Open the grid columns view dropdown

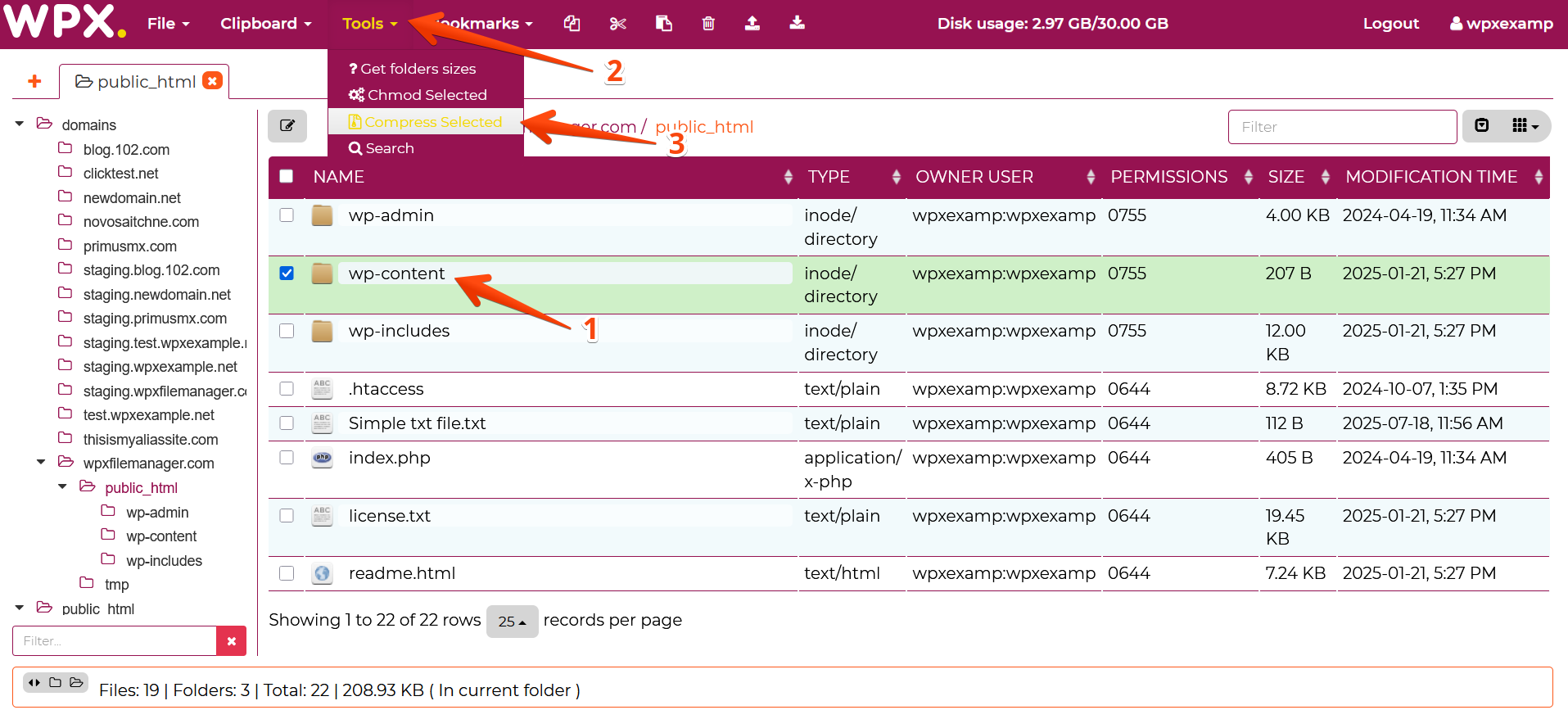[1525, 126]
